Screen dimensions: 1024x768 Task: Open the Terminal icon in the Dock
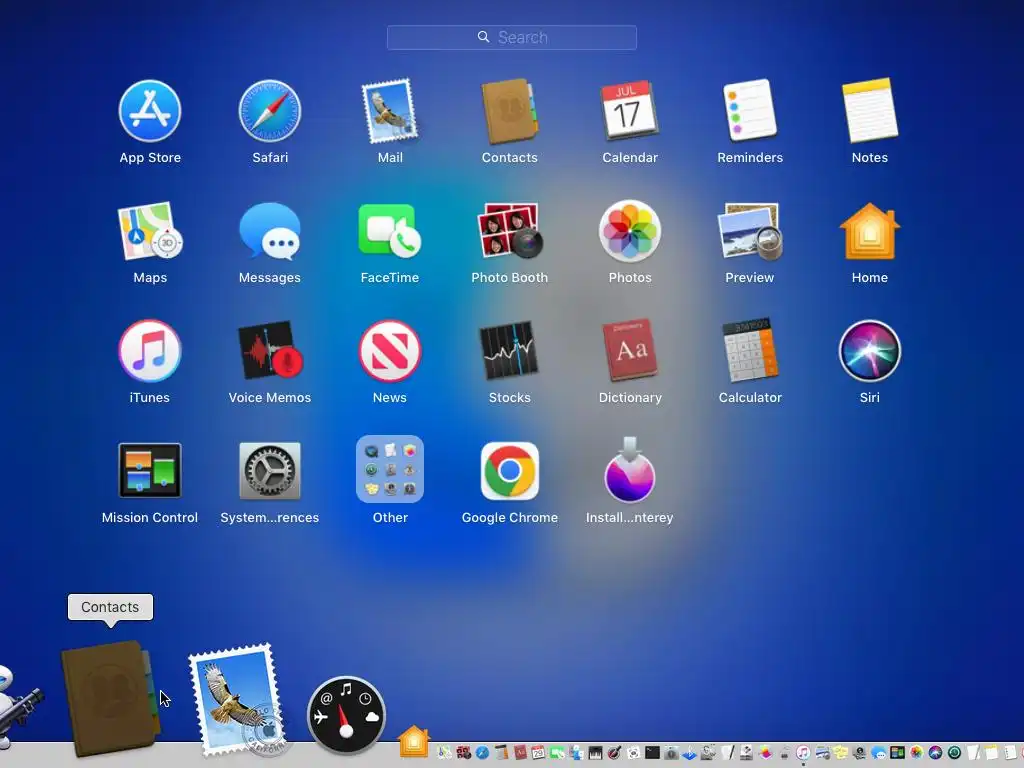click(x=652, y=753)
